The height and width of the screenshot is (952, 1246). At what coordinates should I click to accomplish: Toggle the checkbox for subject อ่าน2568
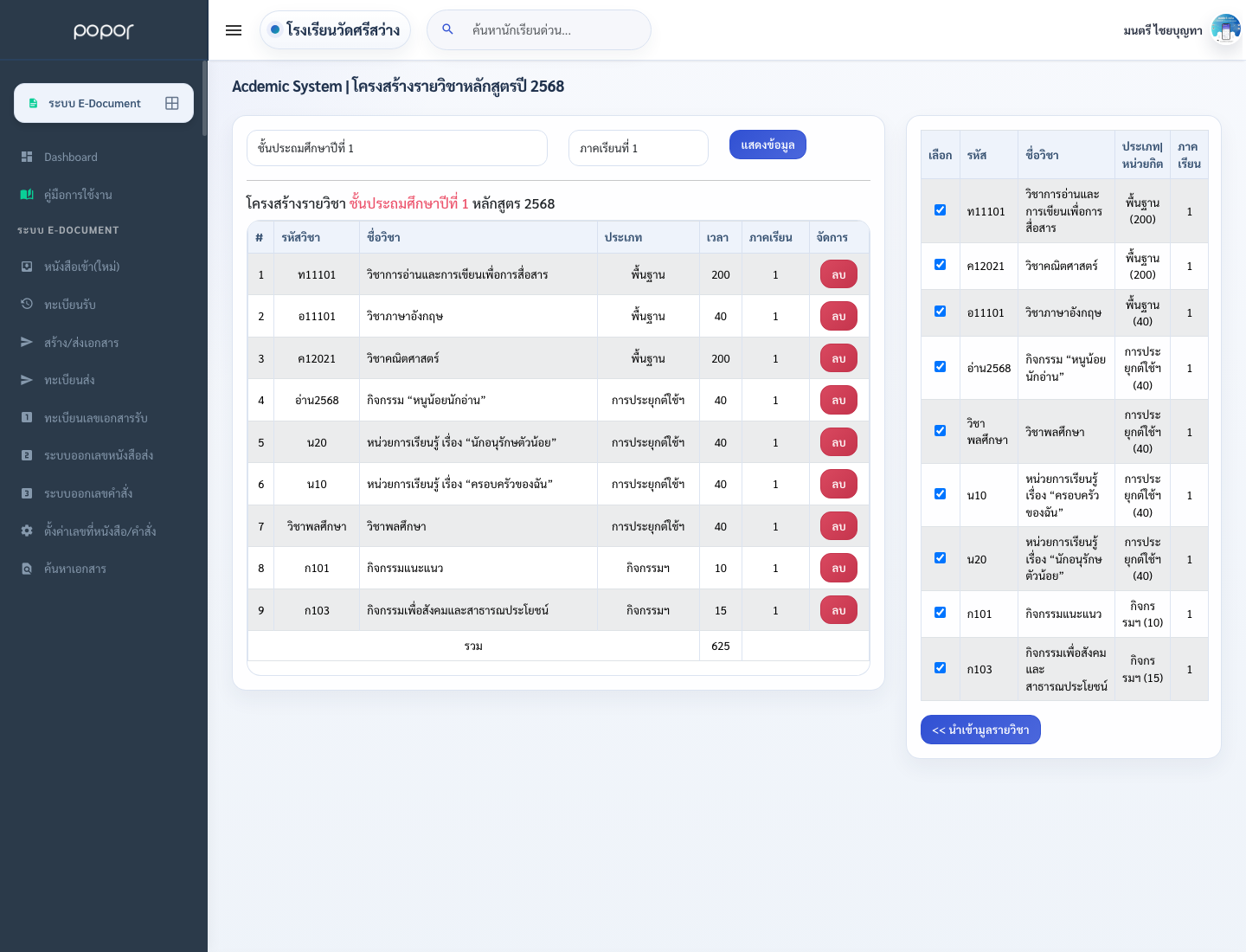pyautogui.click(x=940, y=367)
